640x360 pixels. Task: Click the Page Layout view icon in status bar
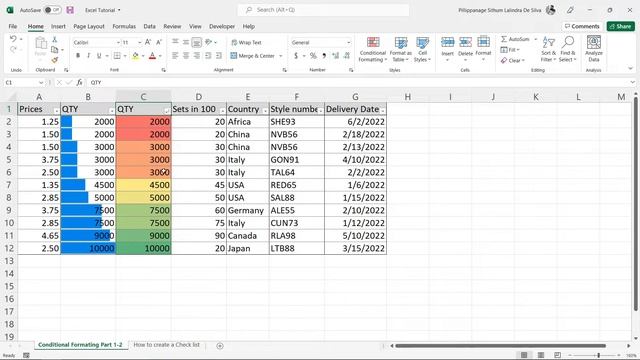click(x=541, y=355)
